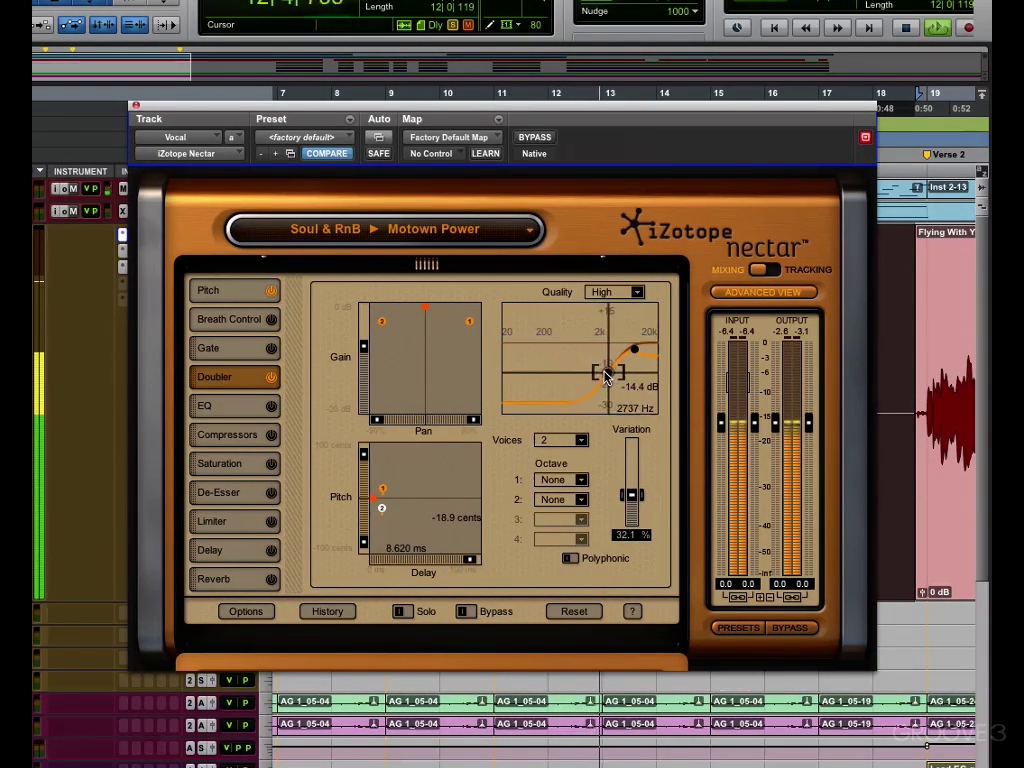Select the Compressors module tab
Screen dimensions: 1024x768
point(234,435)
